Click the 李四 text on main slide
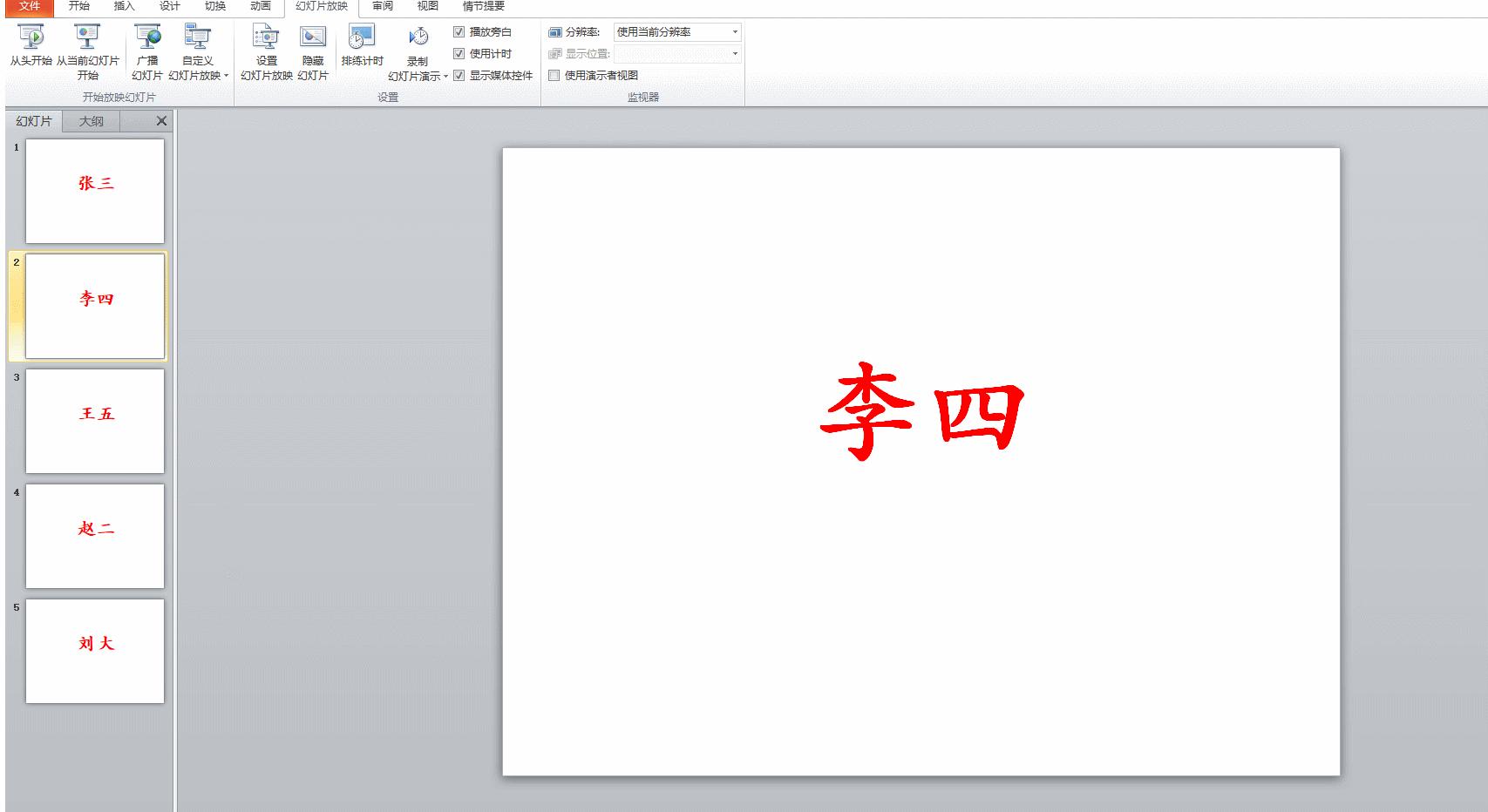 [x=922, y=413]
